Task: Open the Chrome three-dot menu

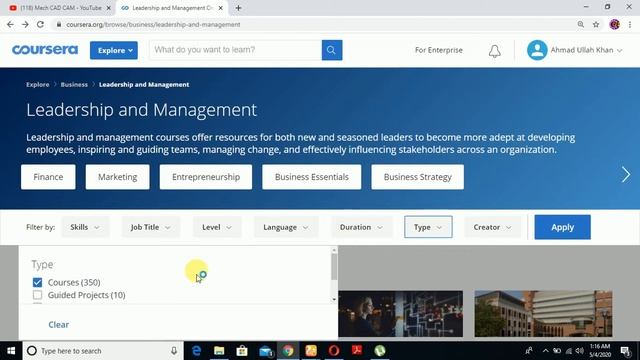Action: pos(630,24)
